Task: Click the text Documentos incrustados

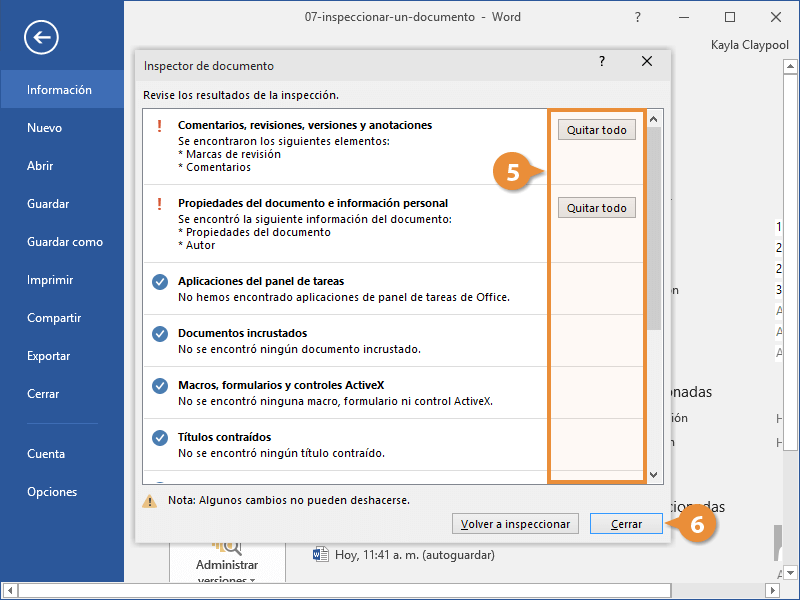Action: pos(242,333)
